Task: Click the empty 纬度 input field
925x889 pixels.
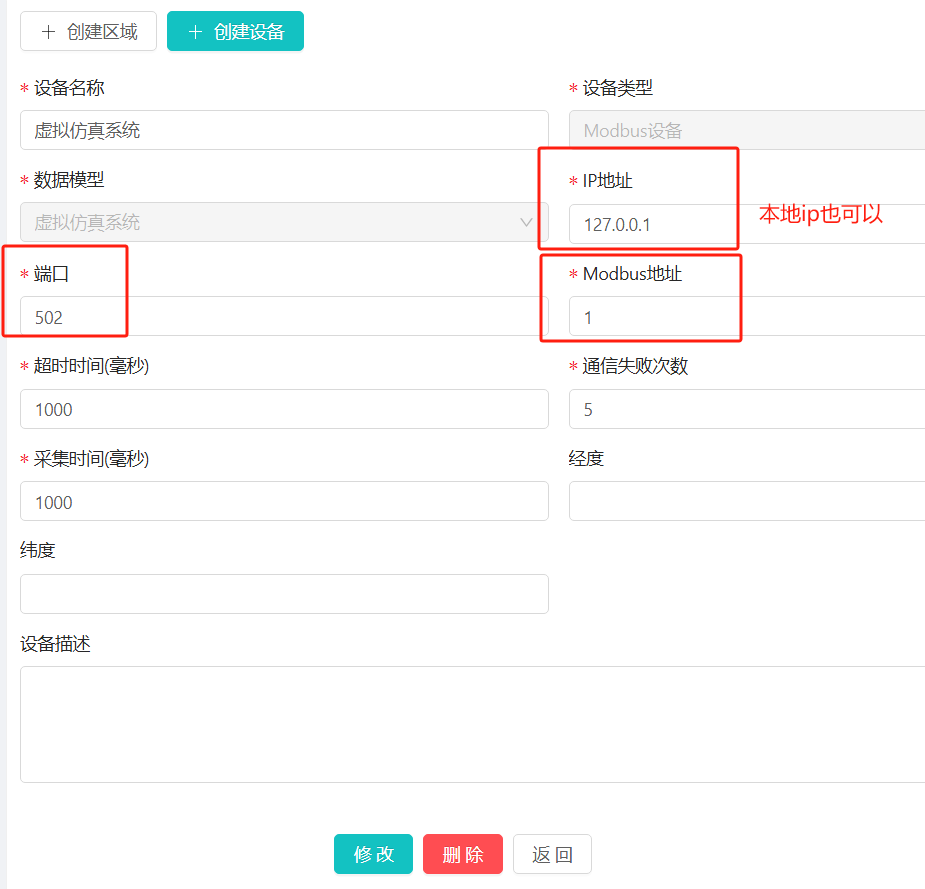Action: click(x=284, y=594)
